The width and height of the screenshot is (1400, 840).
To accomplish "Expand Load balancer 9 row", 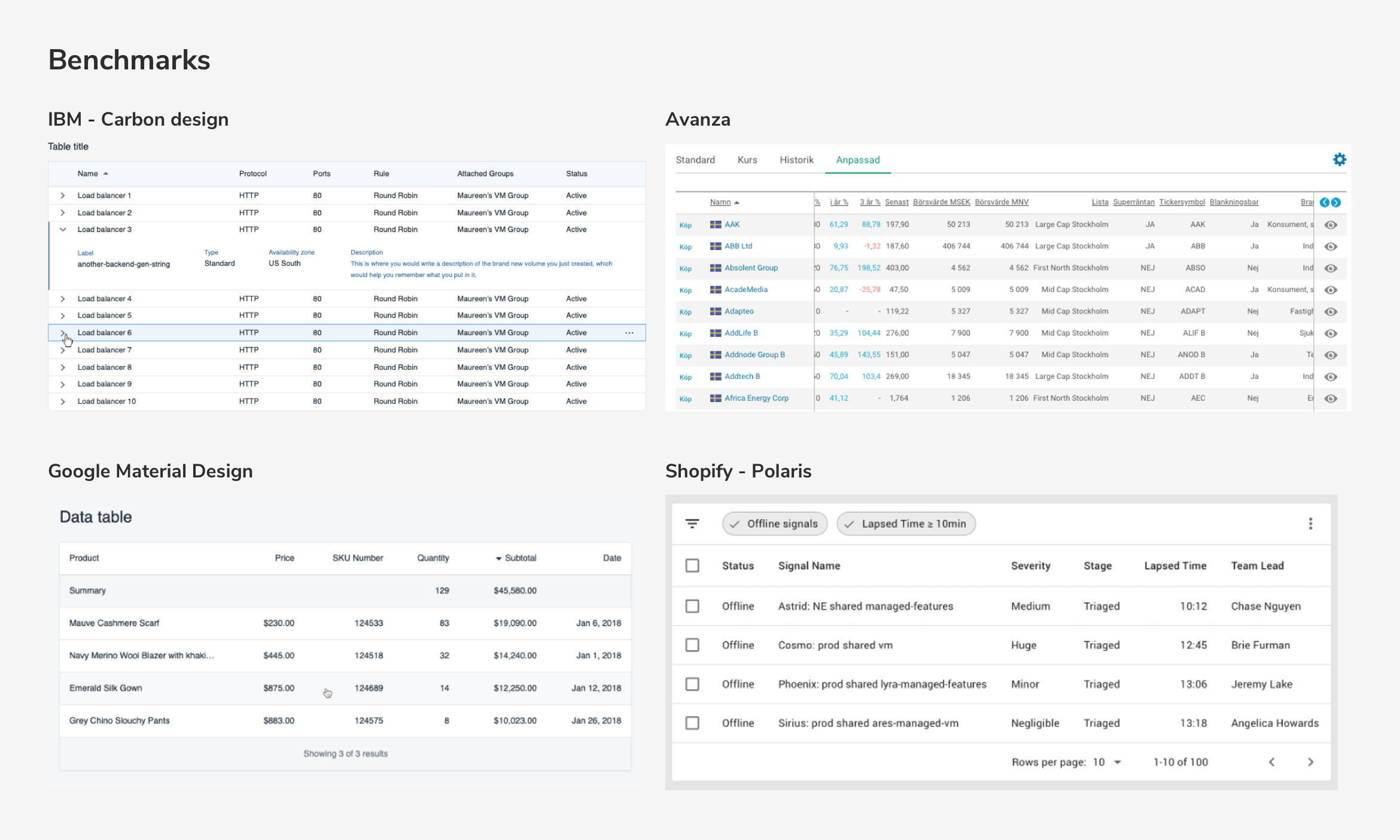I will tap(62, 384).
